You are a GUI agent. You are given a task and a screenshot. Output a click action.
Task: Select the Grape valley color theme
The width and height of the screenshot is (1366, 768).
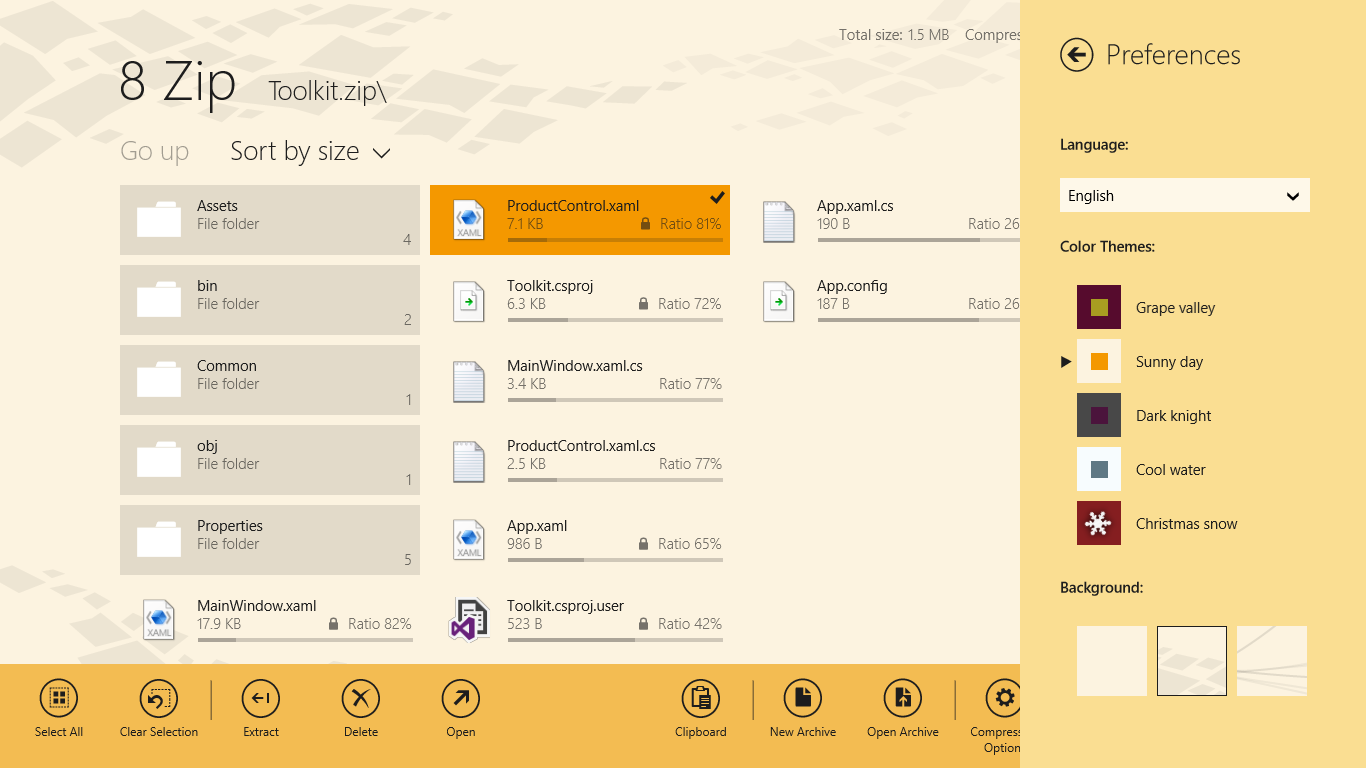(1146, 307)
